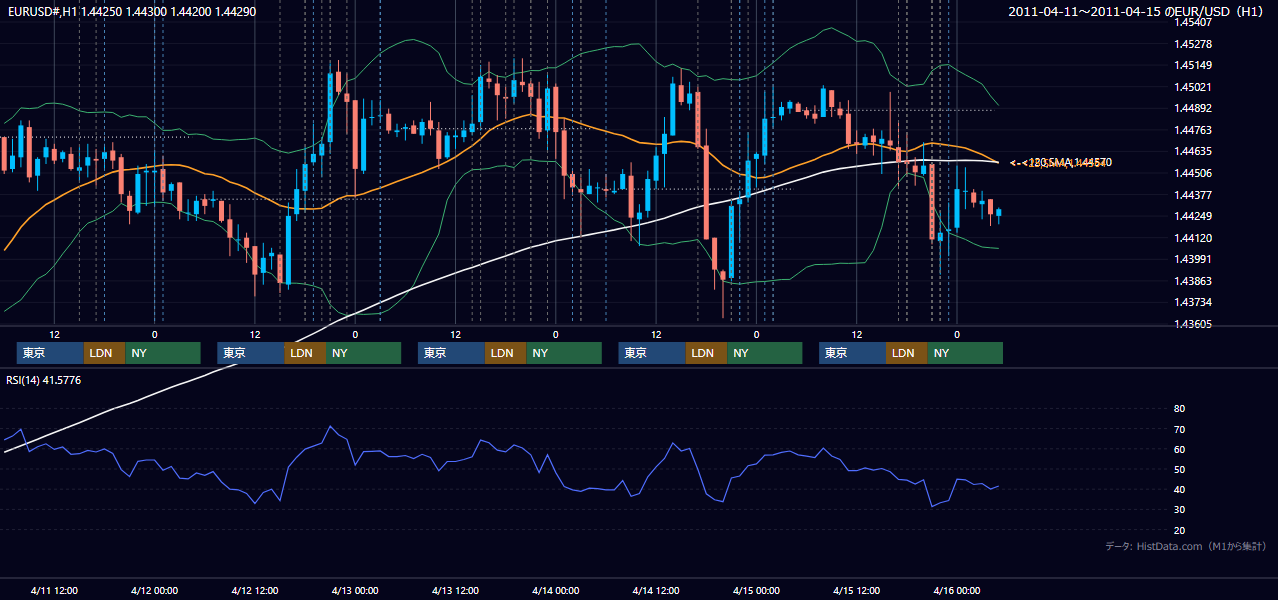The image size is (1278, 600).
Task: Click RSI scale value 40
Action: 1179,490
